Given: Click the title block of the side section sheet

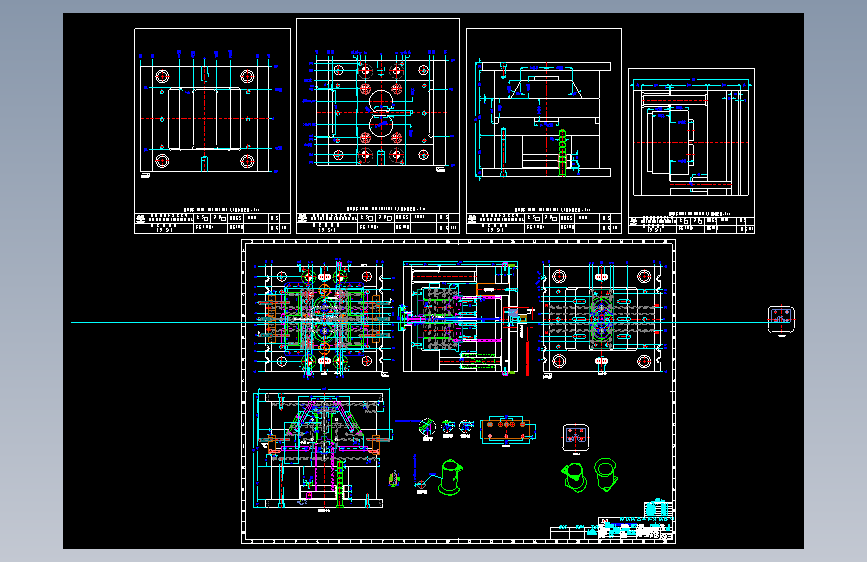Looking at the screenshot, I should point(544,223).
